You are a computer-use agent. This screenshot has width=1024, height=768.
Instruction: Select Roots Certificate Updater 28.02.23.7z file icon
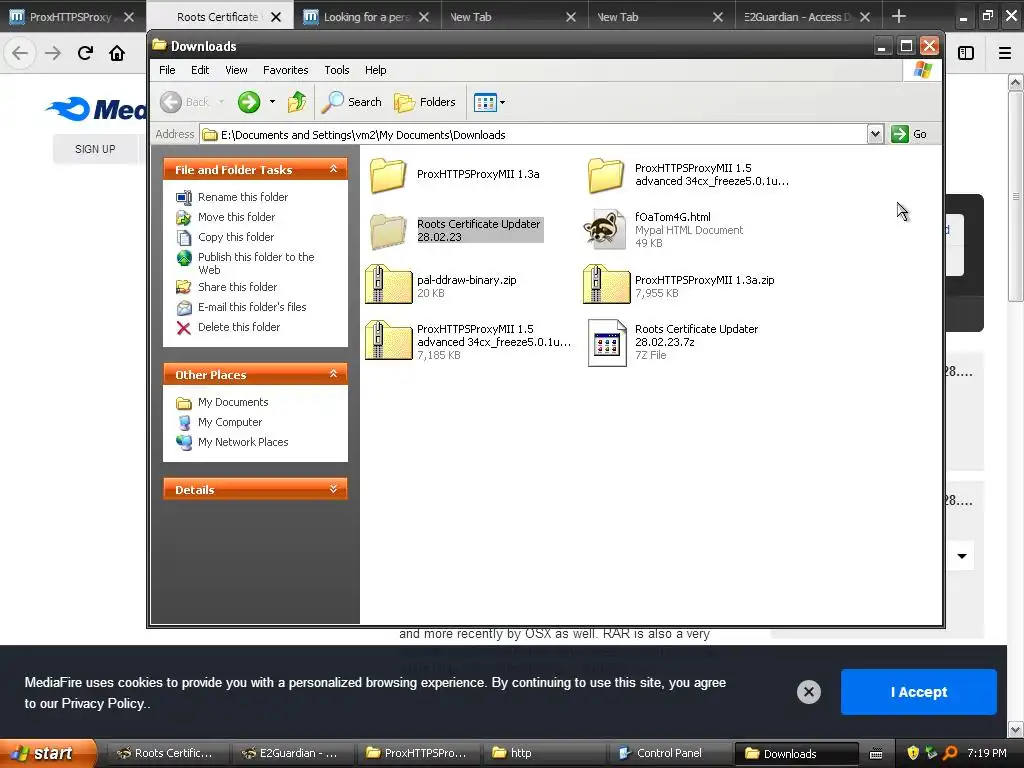pos(607,343)
